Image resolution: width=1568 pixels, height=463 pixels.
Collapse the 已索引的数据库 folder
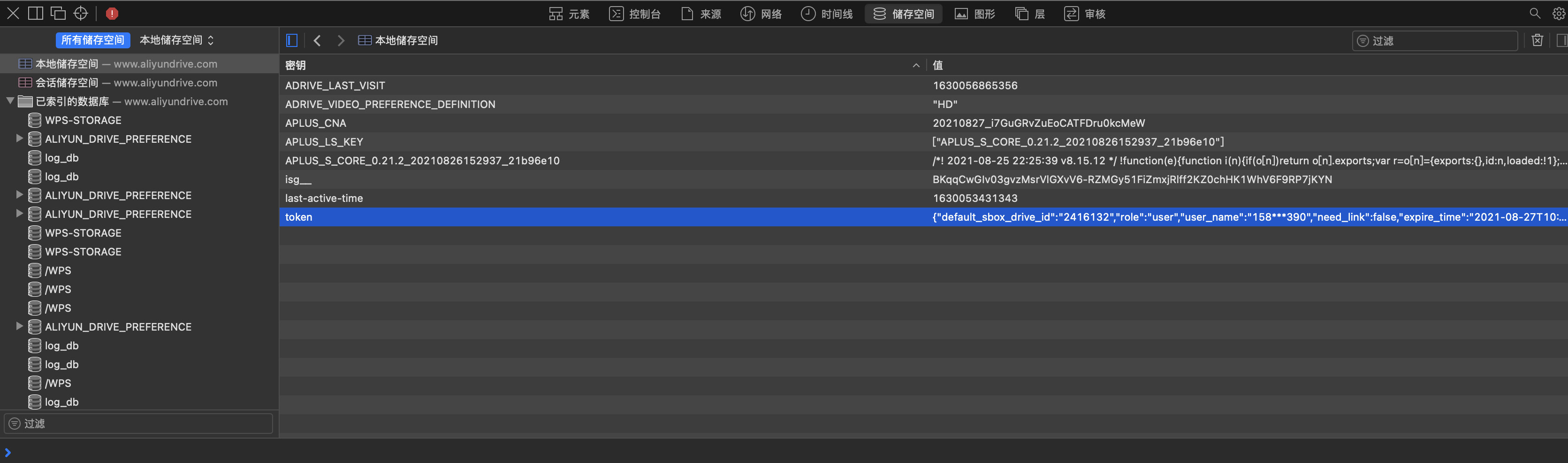(10, 101)
